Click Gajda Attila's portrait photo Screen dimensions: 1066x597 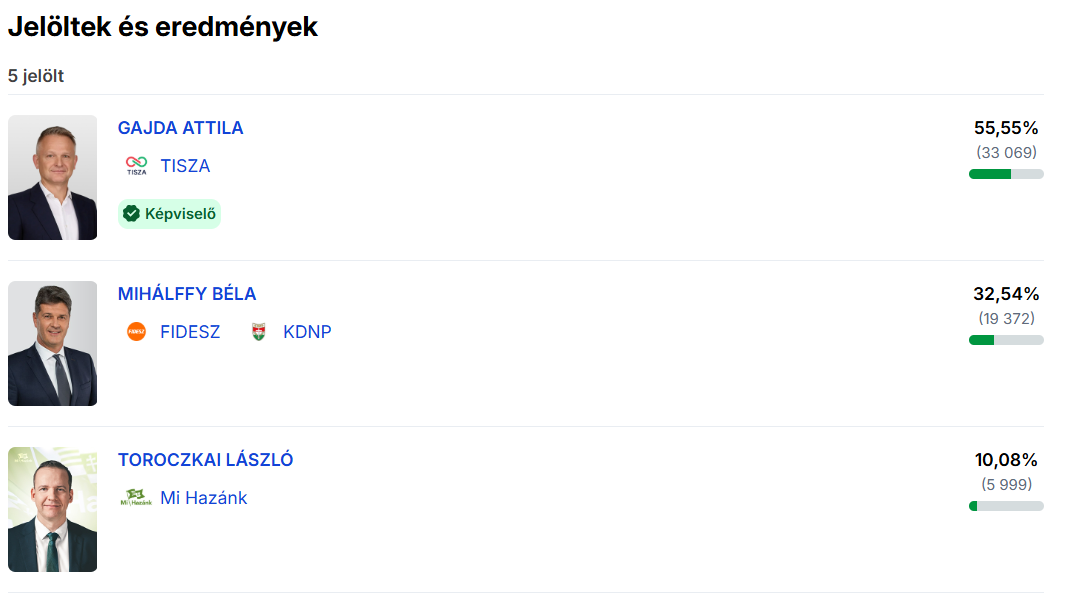click(x=52, y=177)
